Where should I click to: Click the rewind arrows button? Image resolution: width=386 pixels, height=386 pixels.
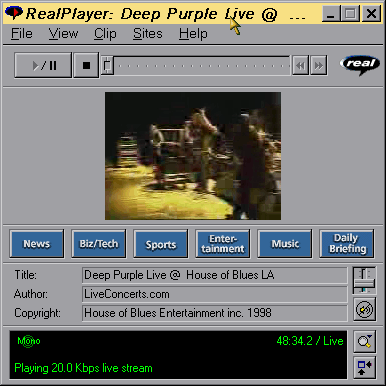click(300, 66)
